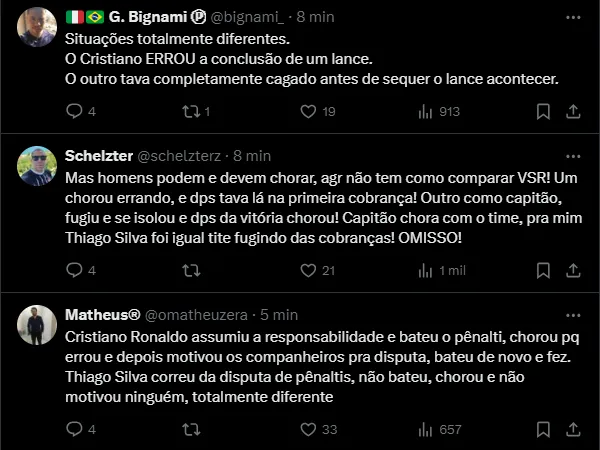Click Matheus's profile avatar

click(x=38, y=324)
